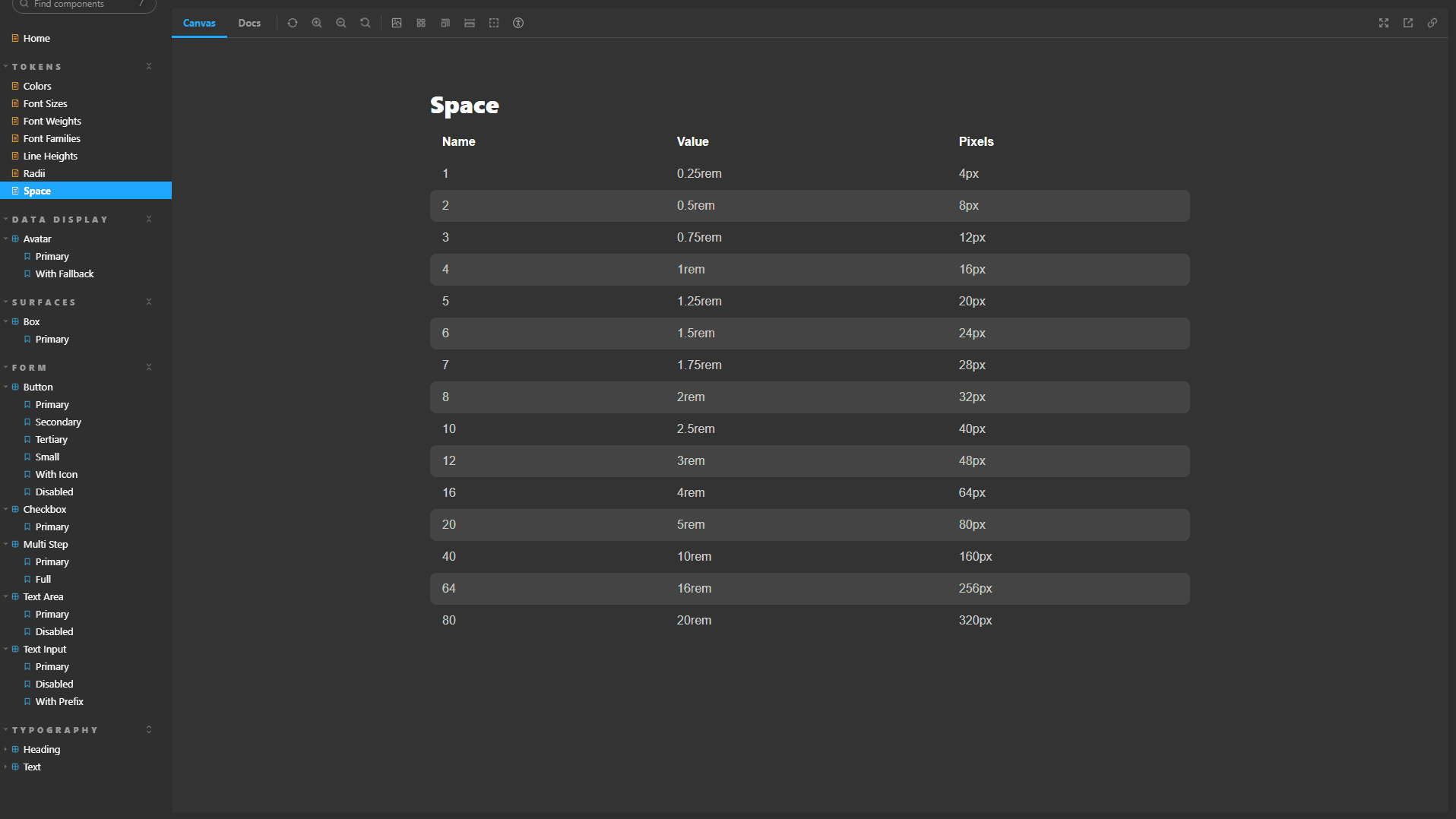The height and width of the screenshot is (819, 1456).
Task: Collapse the Text Input component group
Action: (x=45, y=649)
